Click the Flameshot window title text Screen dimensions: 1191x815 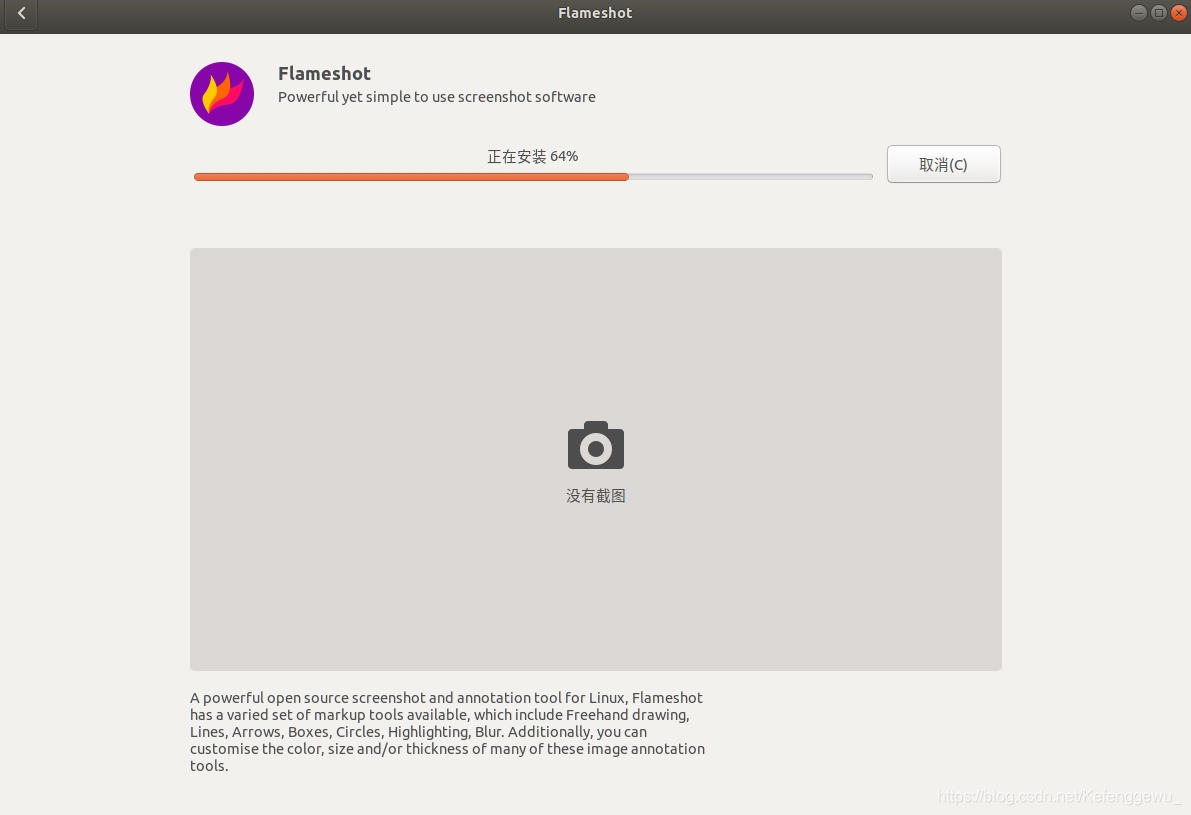tap(595, 13)
